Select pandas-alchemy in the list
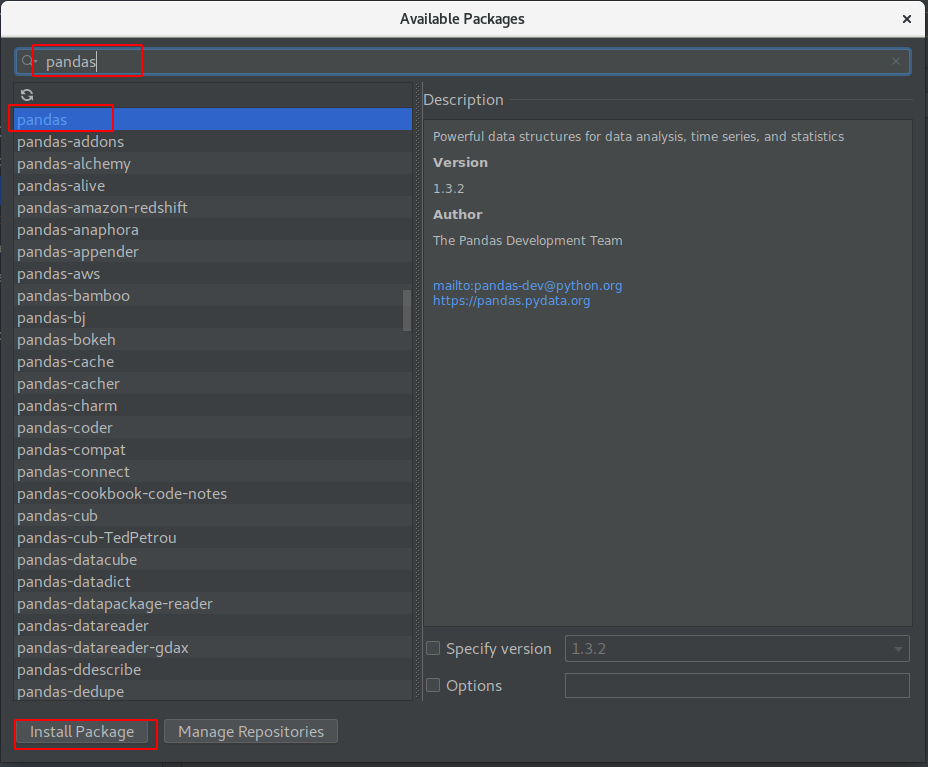The image size is (928, 767). point(213,163)
